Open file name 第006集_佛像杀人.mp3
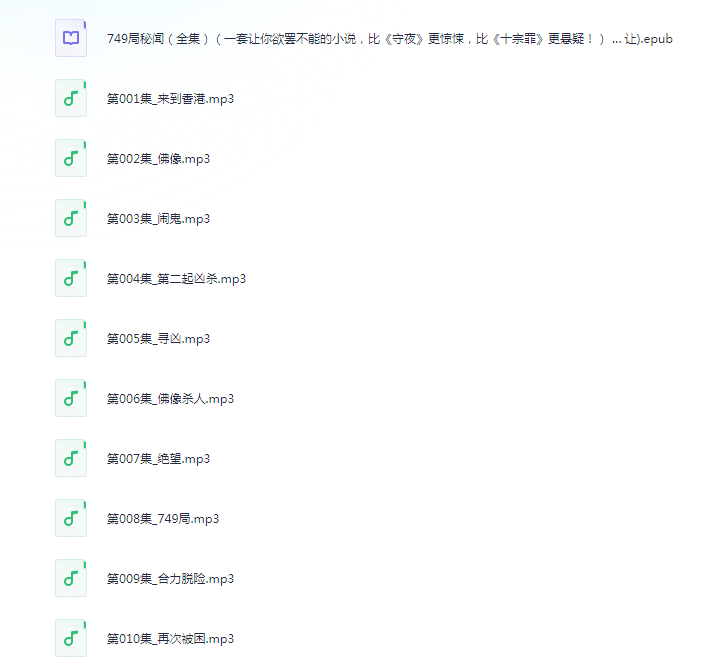722x665 pixels. click(170, 399)
